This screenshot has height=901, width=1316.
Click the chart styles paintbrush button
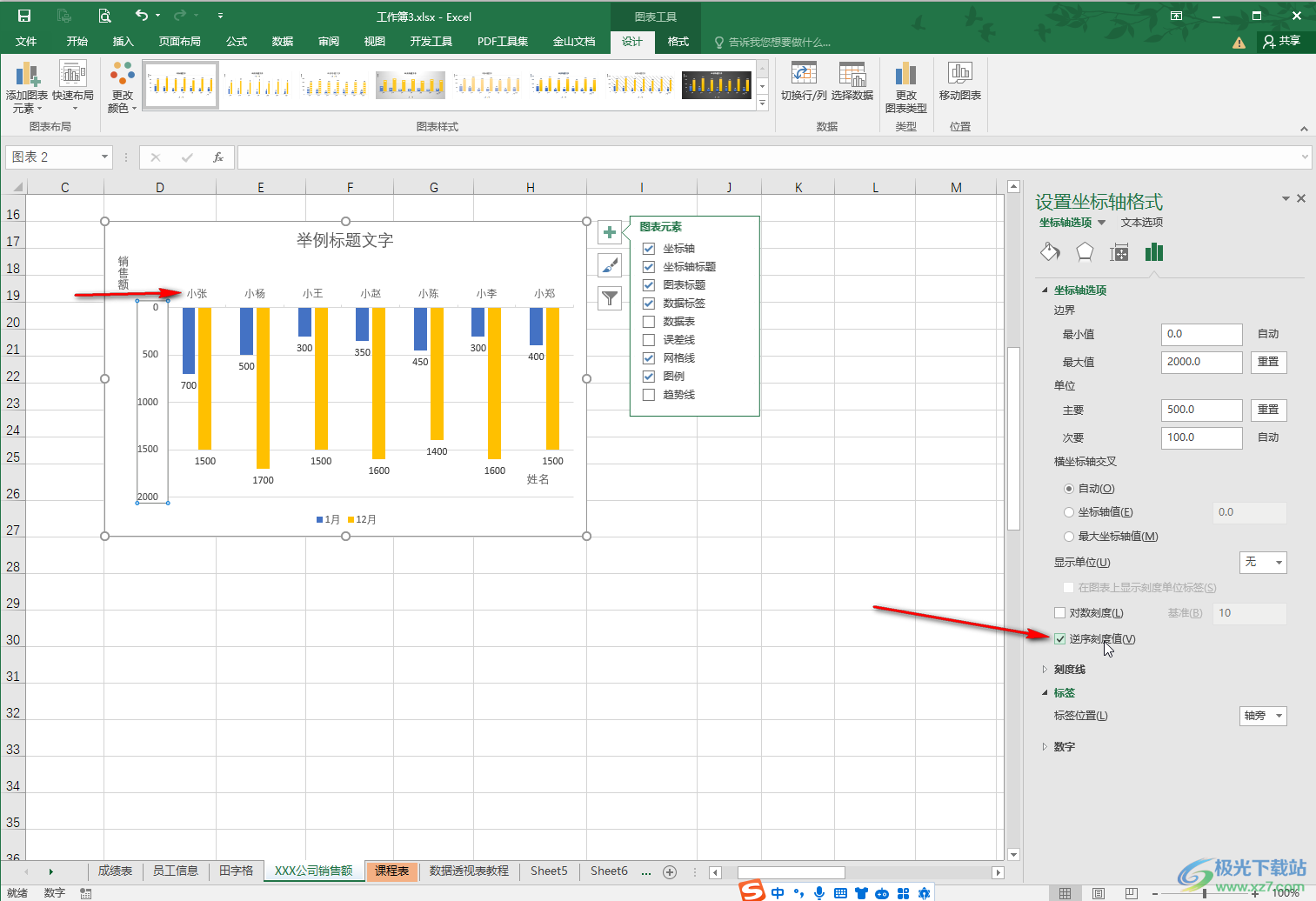[610, 265]
